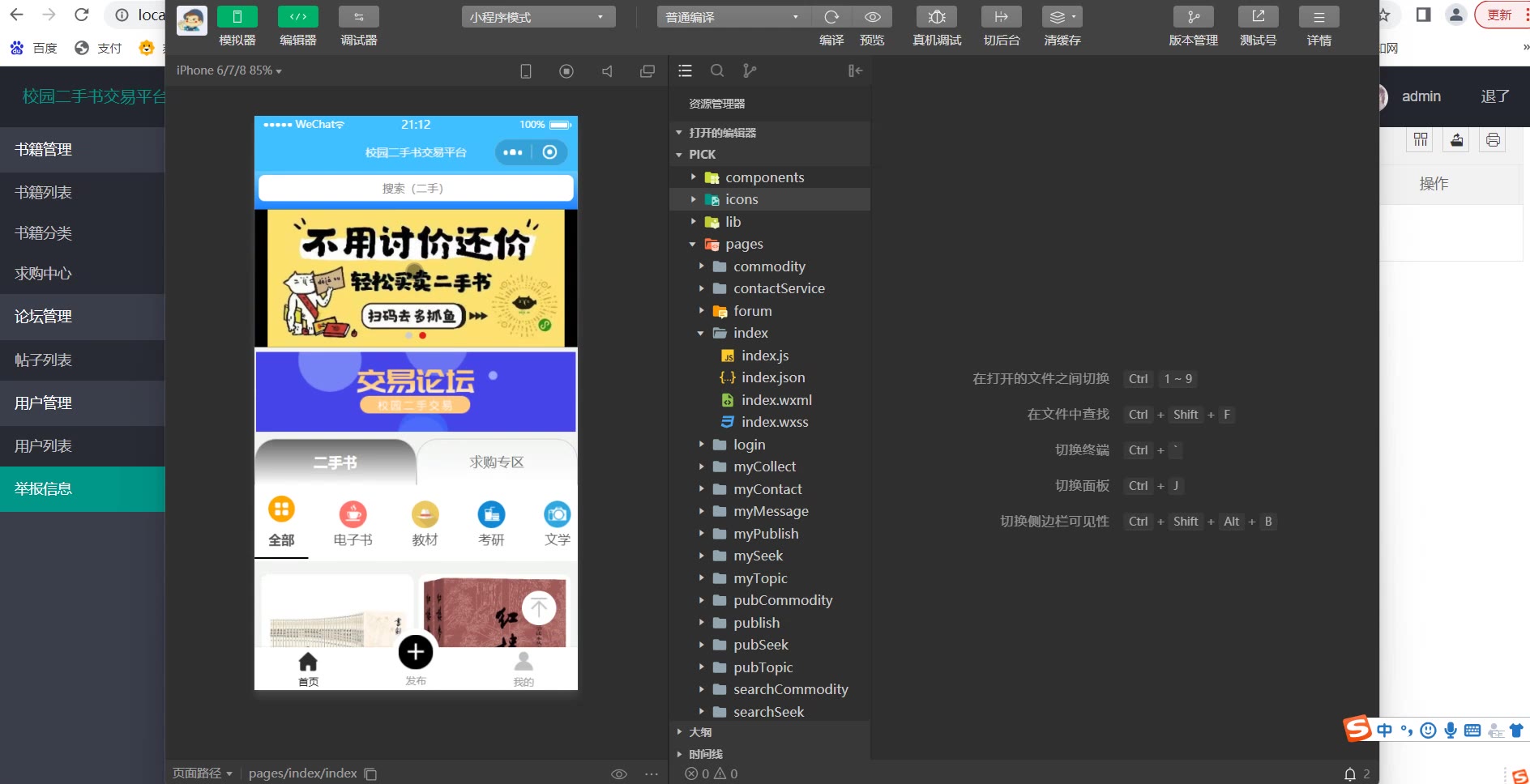Open the iPhone 6/7/8 85% device dropdown
The width and height of the screenshot is (1530, 784).
click(229, 70)
